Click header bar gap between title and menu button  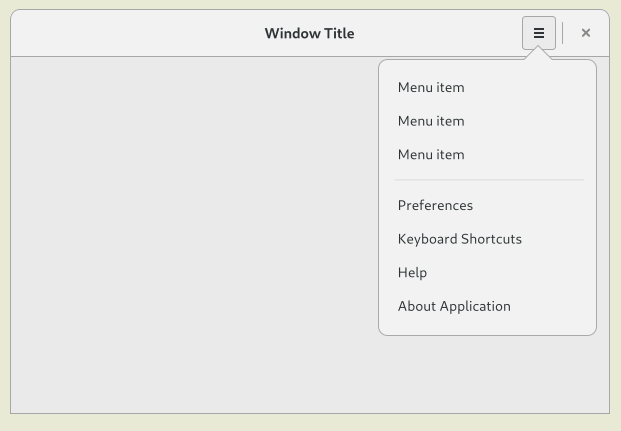[x=440, y=33]
